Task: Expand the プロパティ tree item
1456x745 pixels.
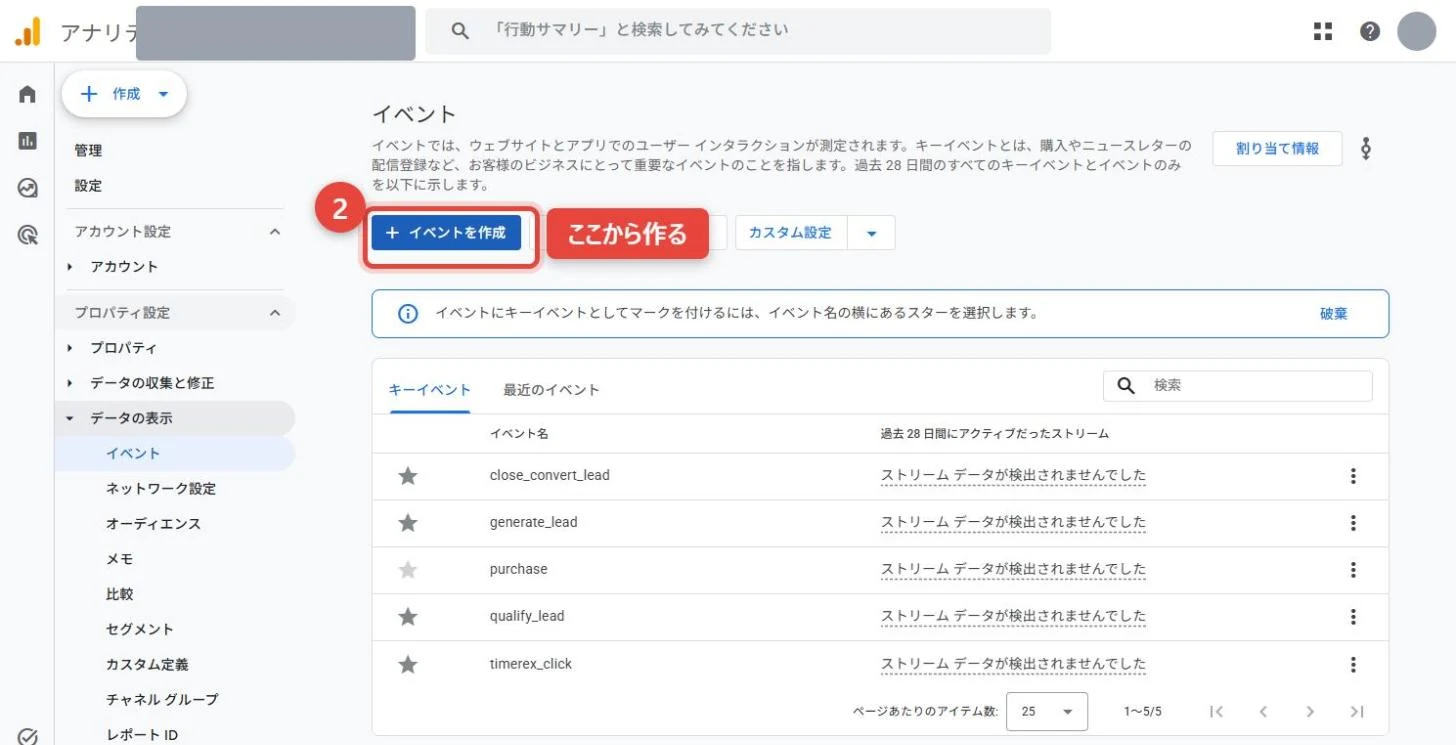Action: click(70, 348)
